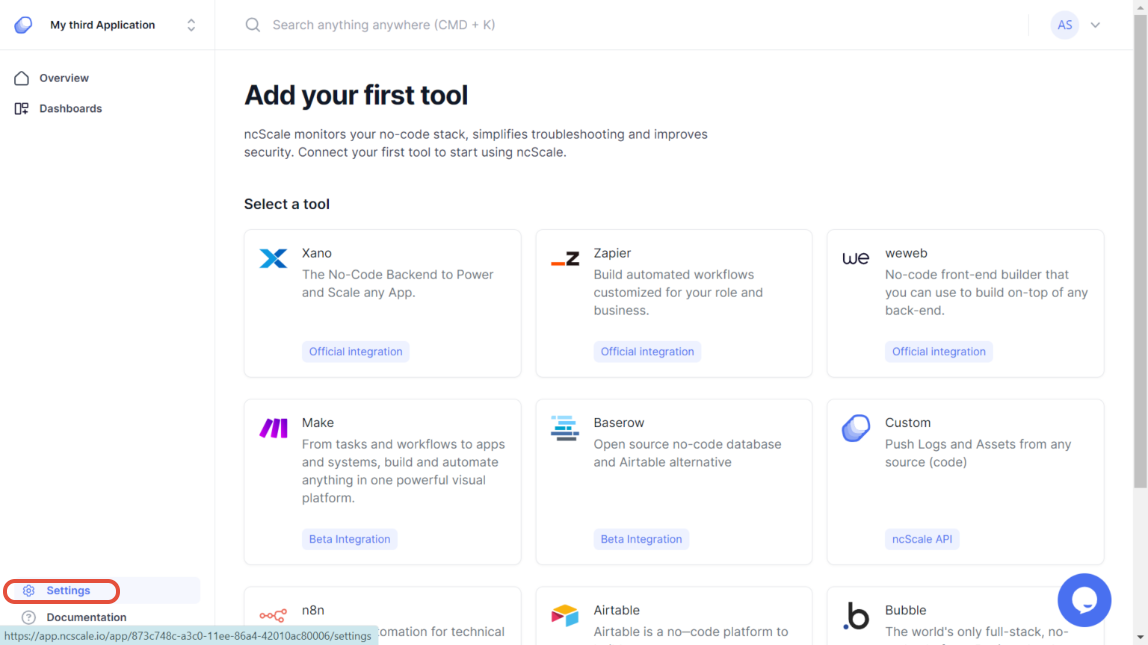
Task: Click the Baserow logo icon
Action: click(565, 429)
